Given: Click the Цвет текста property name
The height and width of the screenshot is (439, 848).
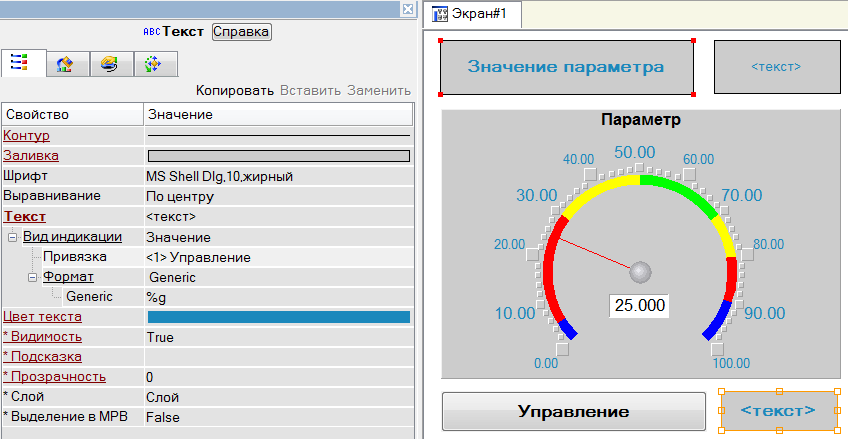Looking at the screenshot, I should (x=43, y=316).
